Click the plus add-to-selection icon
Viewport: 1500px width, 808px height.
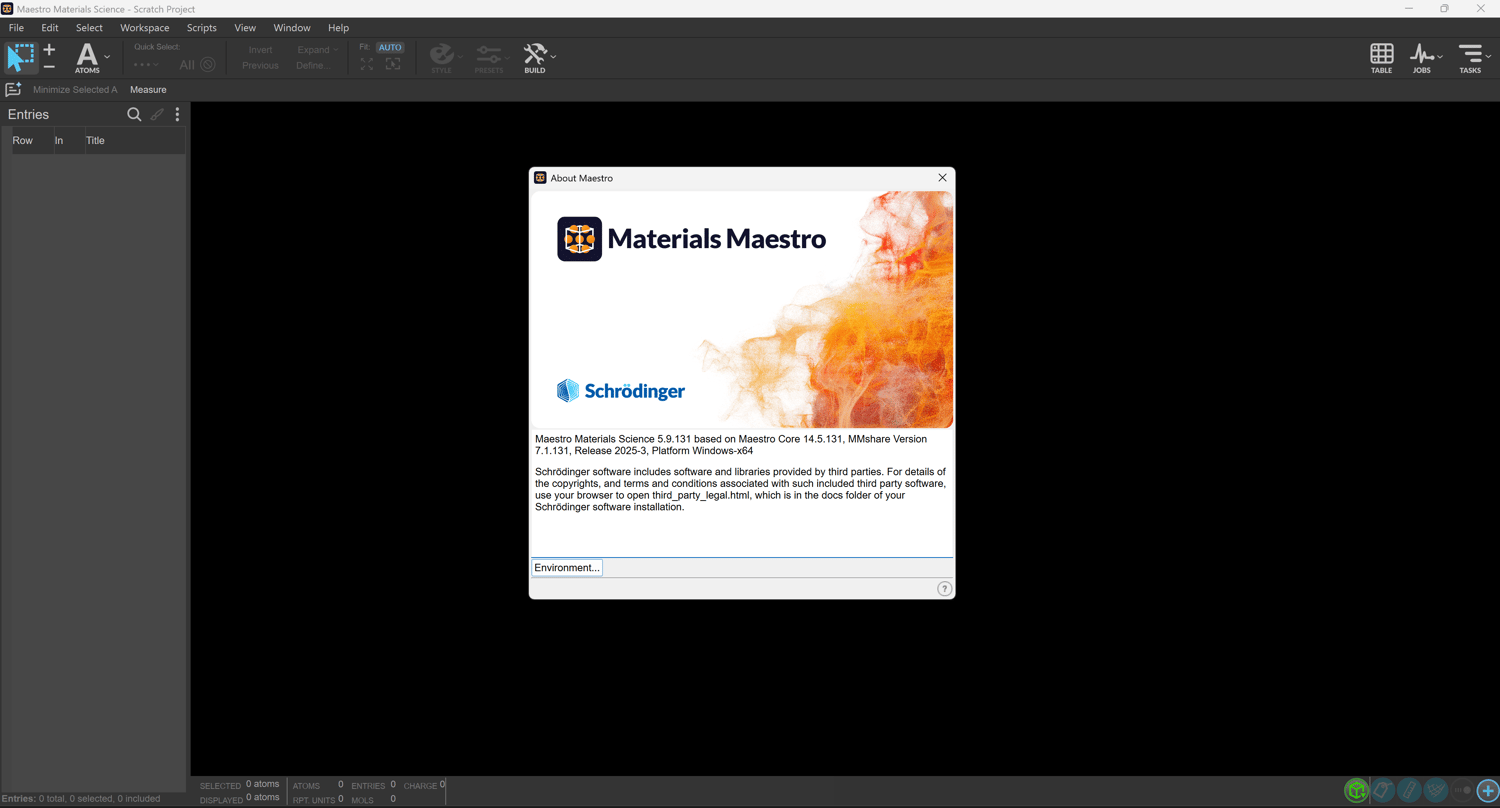coord(49,50)
